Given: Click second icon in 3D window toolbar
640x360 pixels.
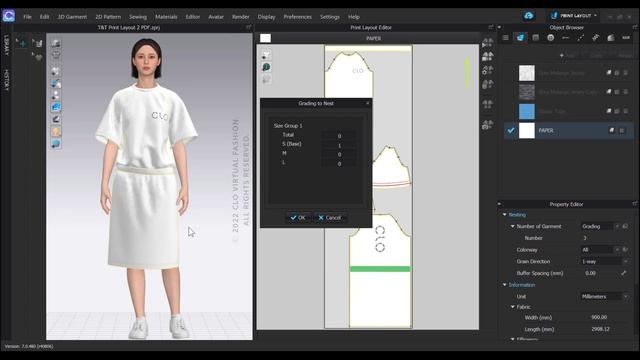Looking at the screenshot, I should pos(56,56).
